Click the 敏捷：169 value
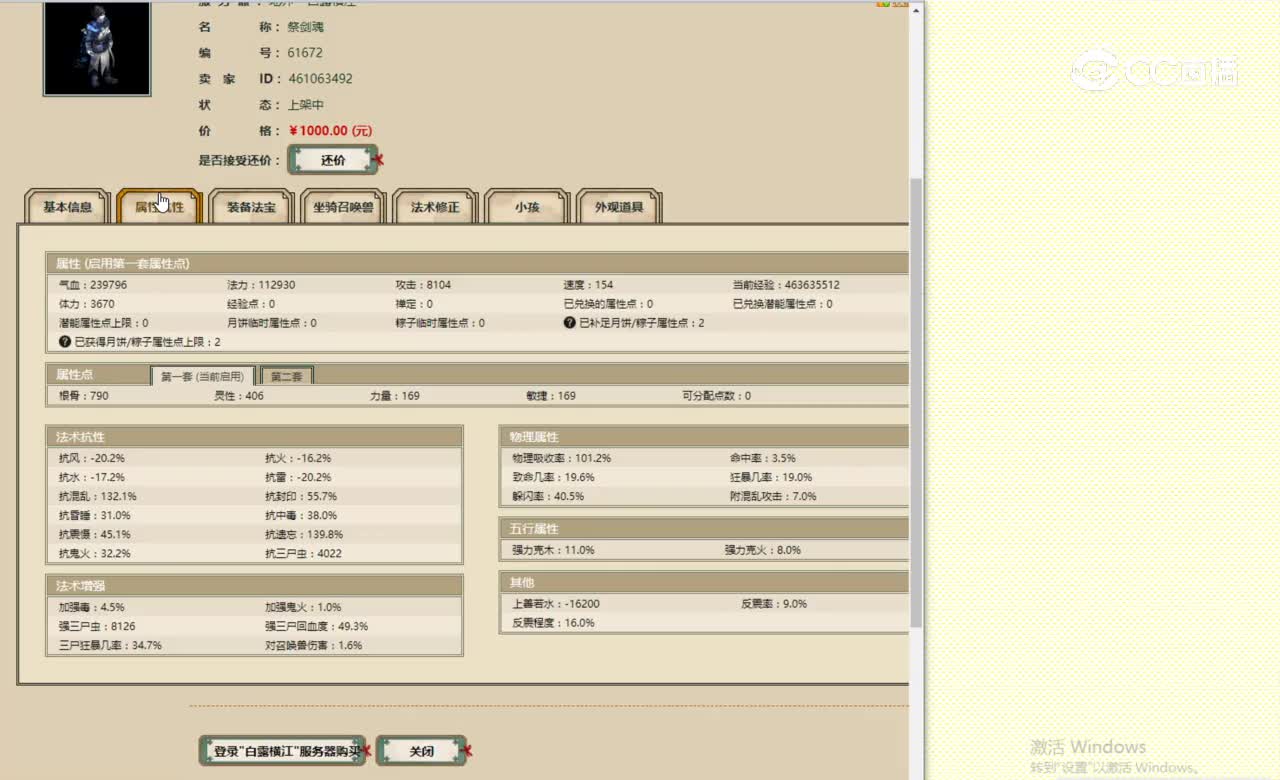1280x780 pixels. click(551, 396)
